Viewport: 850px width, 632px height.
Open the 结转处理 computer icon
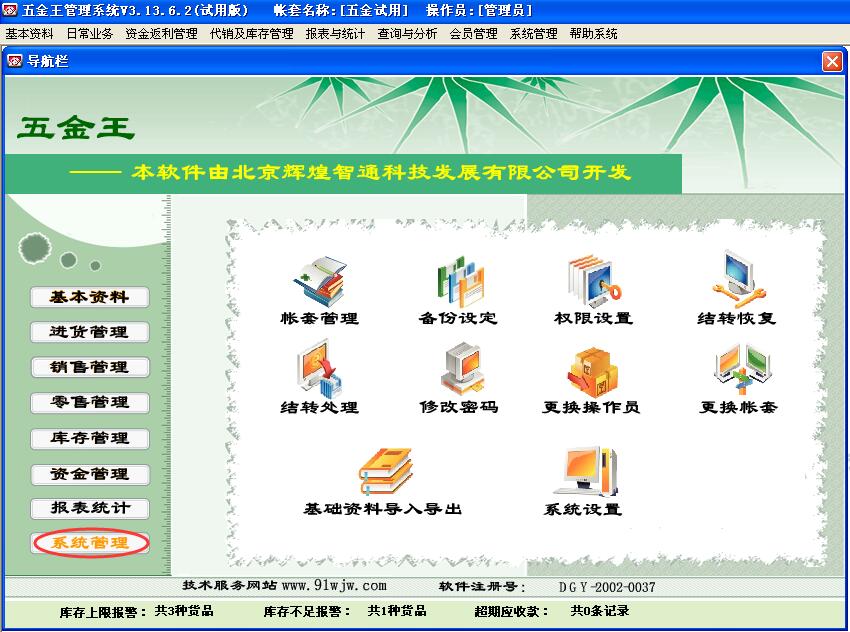coord(320,370)
